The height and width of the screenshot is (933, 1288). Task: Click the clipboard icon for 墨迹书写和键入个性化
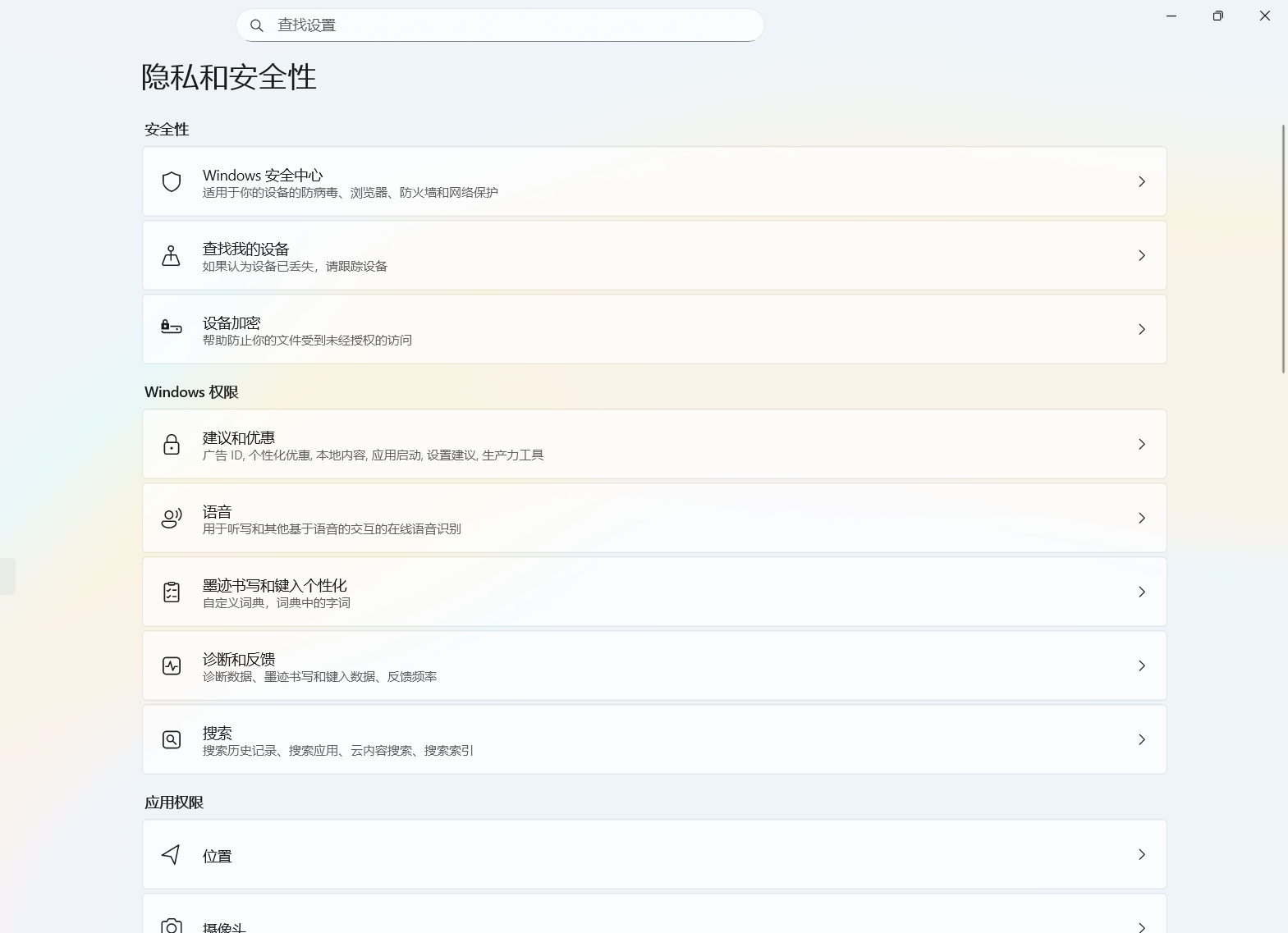(172, 592)
